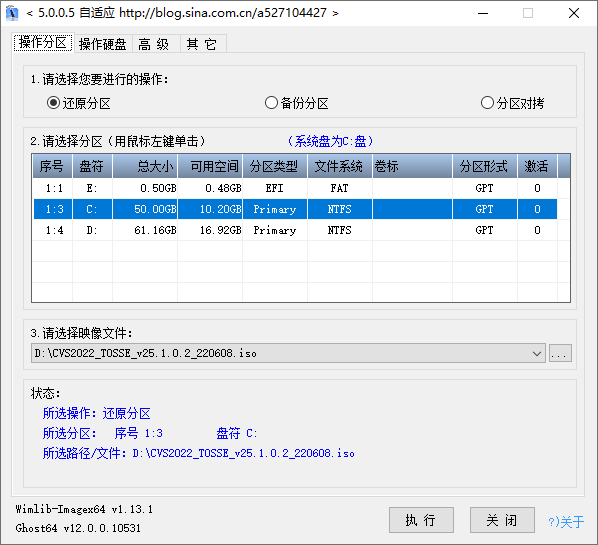598x545 pixels.
Task: Select the E: EFI partition row
Action: coord(295,188)
